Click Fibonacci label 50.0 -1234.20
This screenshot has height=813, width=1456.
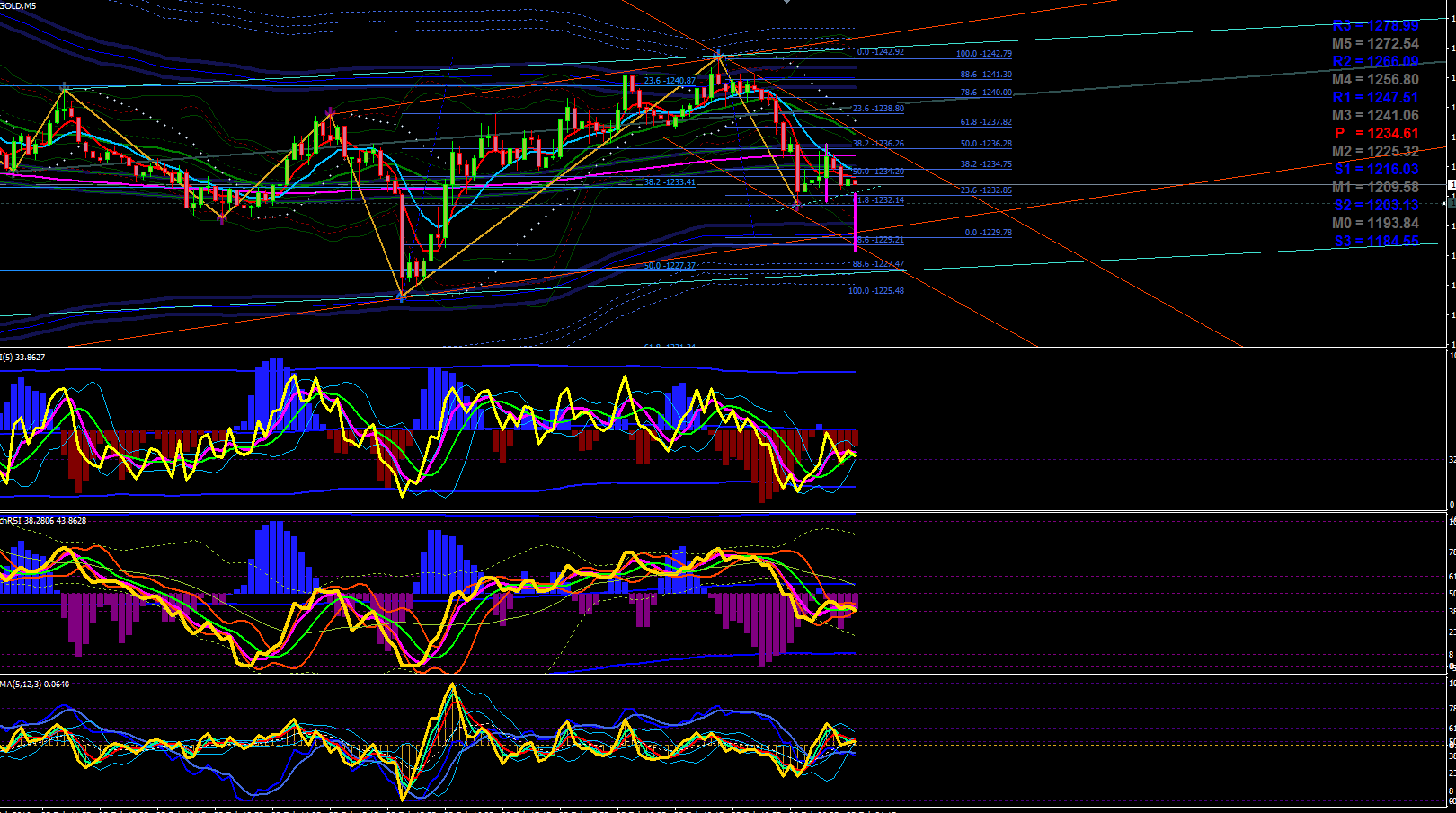click(878, 172)
